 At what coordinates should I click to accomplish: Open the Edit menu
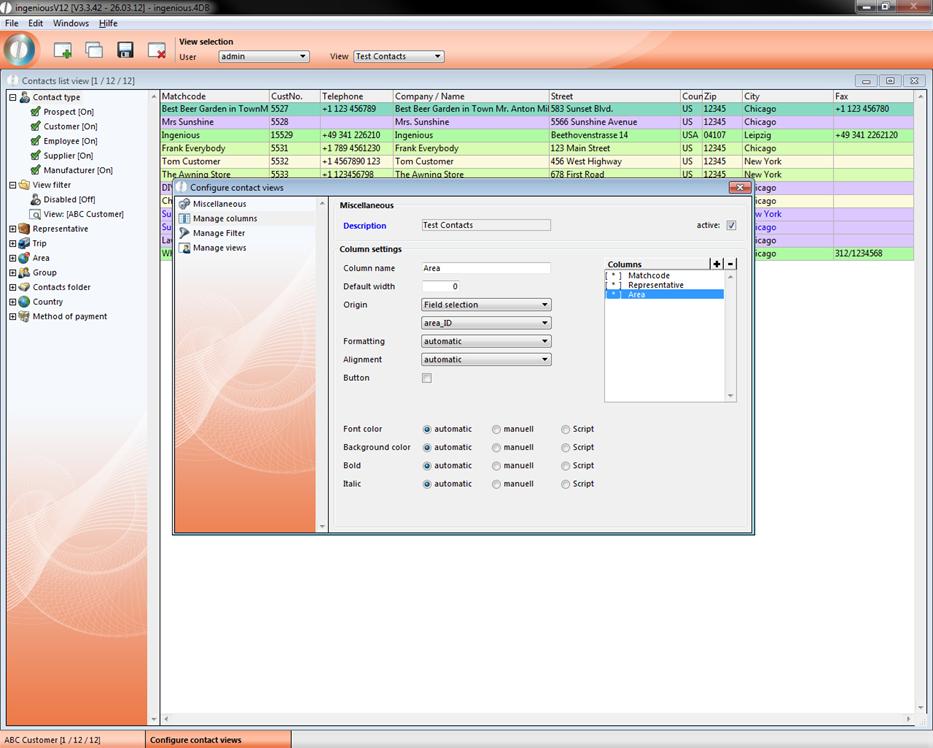point(35,23)
